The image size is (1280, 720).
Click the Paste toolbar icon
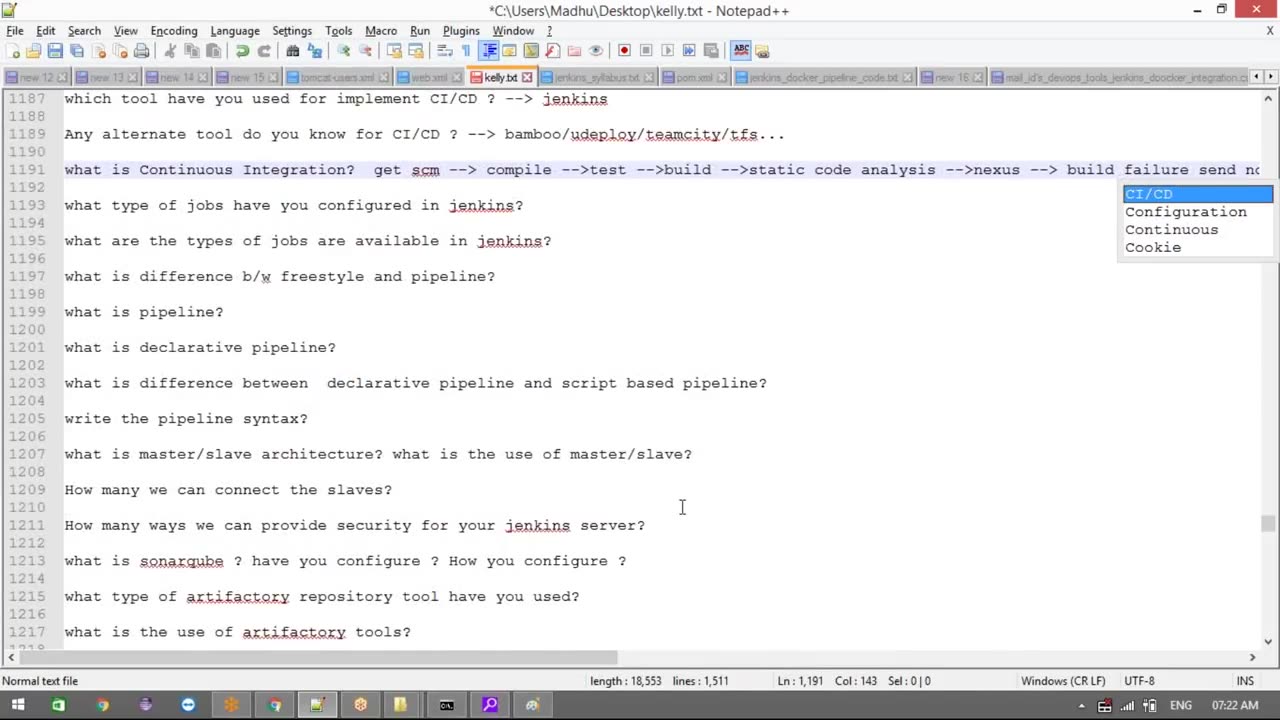click(213, 51)
